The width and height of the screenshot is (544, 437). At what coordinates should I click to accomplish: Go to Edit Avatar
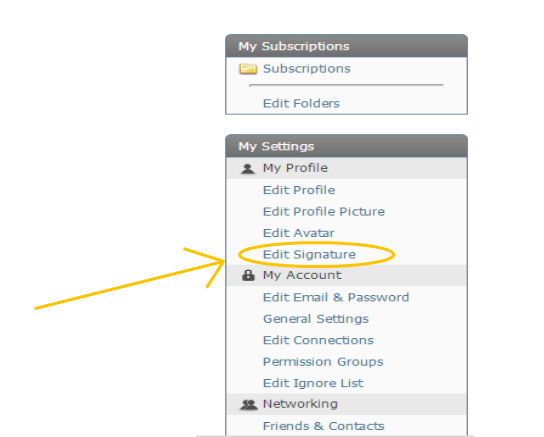[299, 233]
